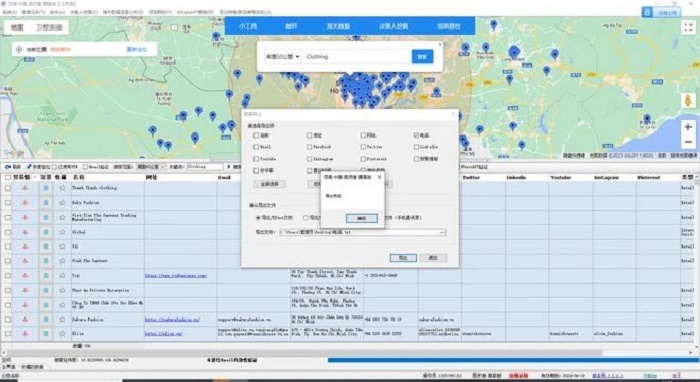The image size is (700, 382).
Task: Select the export as text file radio button
Action: click(x=258, y=218)
